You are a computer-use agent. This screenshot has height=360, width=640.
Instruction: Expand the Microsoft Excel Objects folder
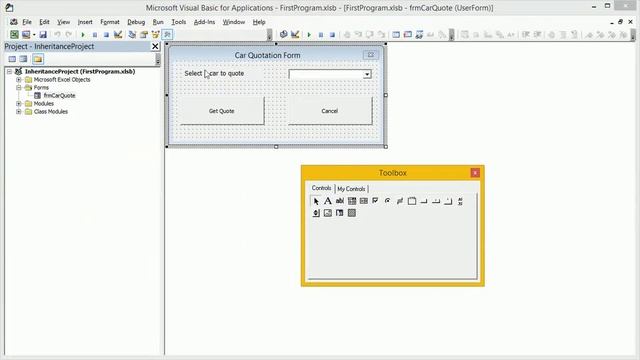click(19, 80)
